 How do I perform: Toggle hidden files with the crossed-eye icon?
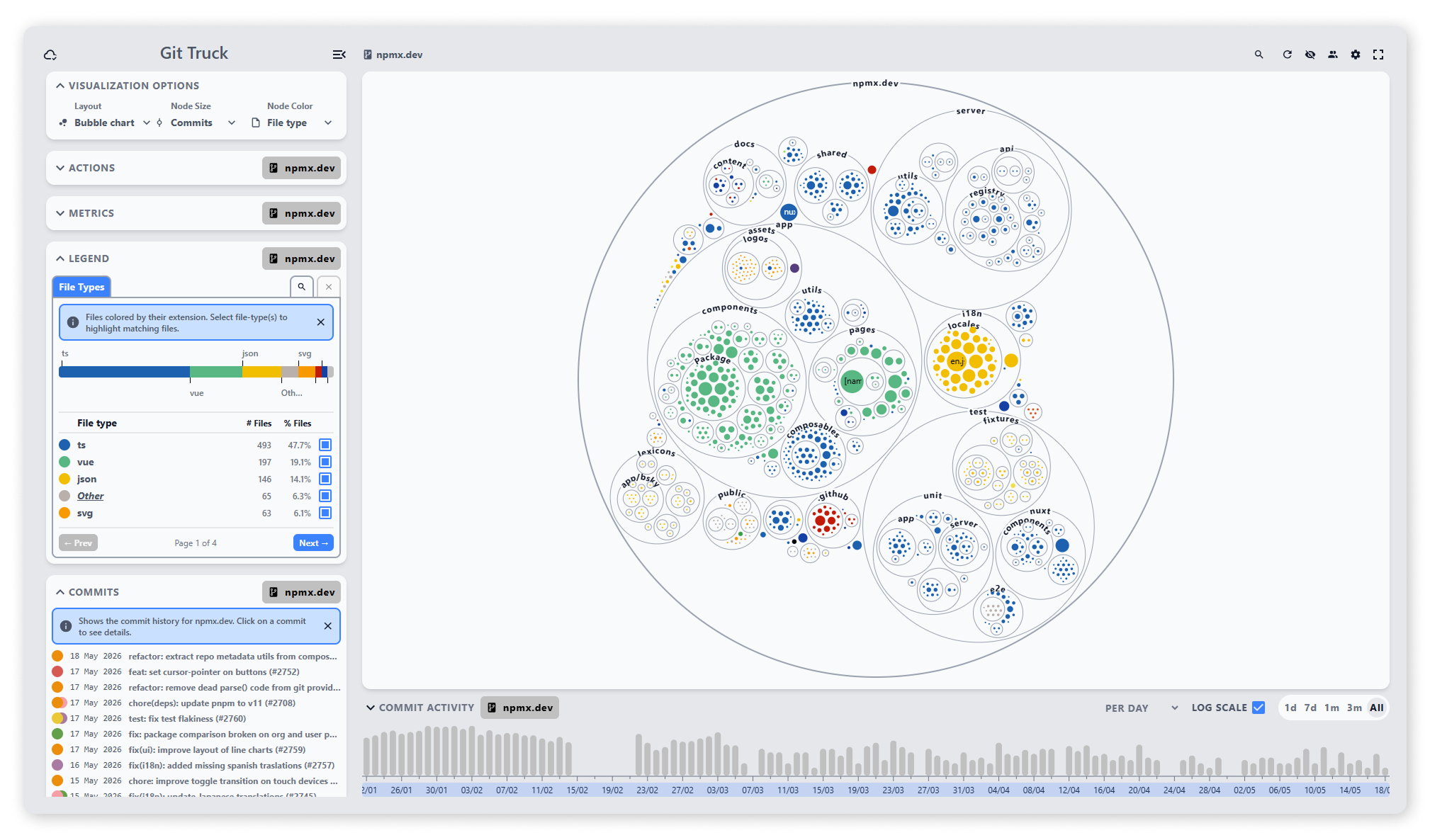(1310, 55)
